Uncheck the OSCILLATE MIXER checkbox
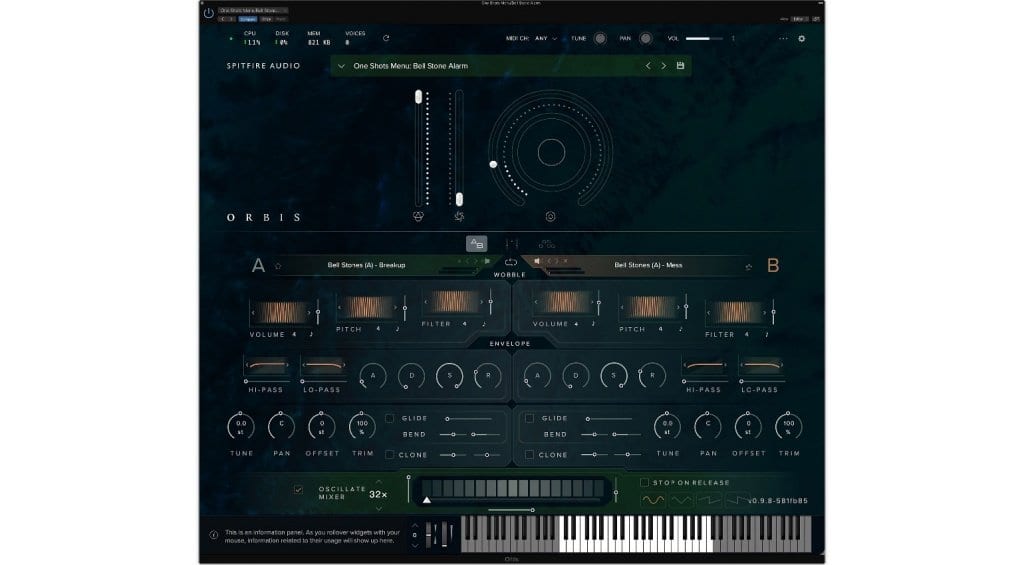Screen dimensions: 1024x565 pyautogui.click(x=298, y=489)
